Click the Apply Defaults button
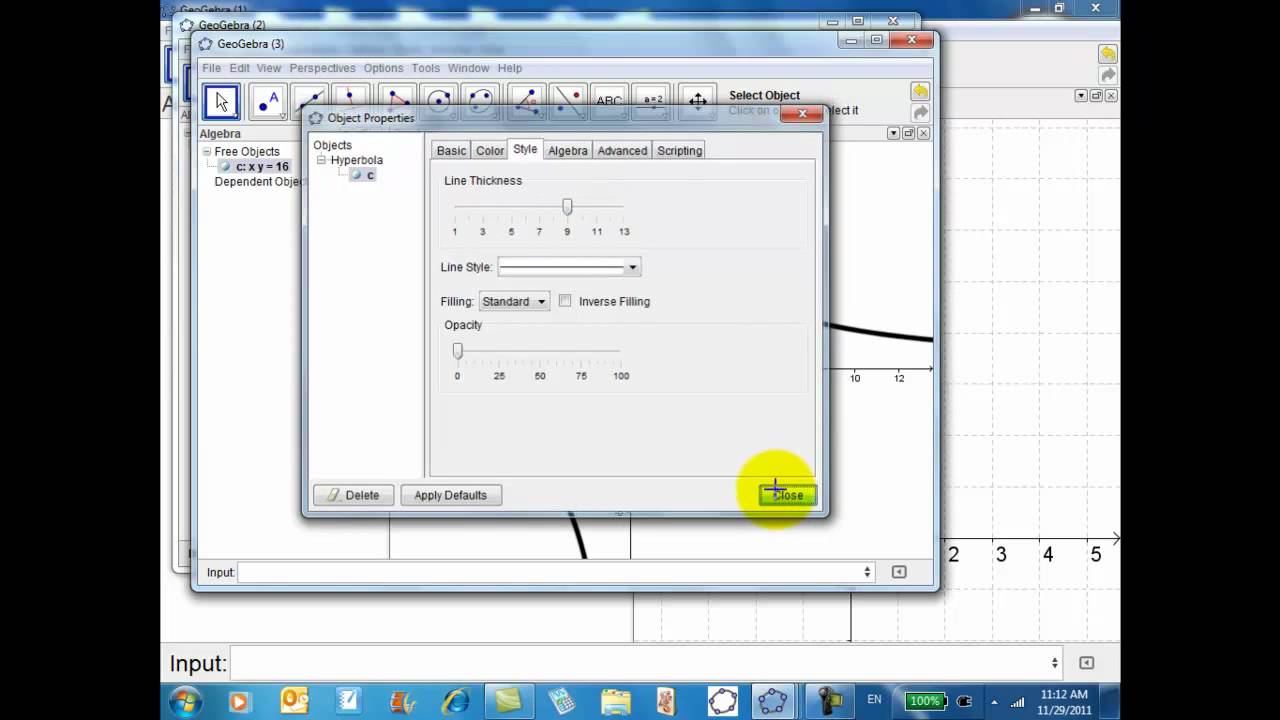Viewport: 1280px width, 720px height. (x=451, y=495)
